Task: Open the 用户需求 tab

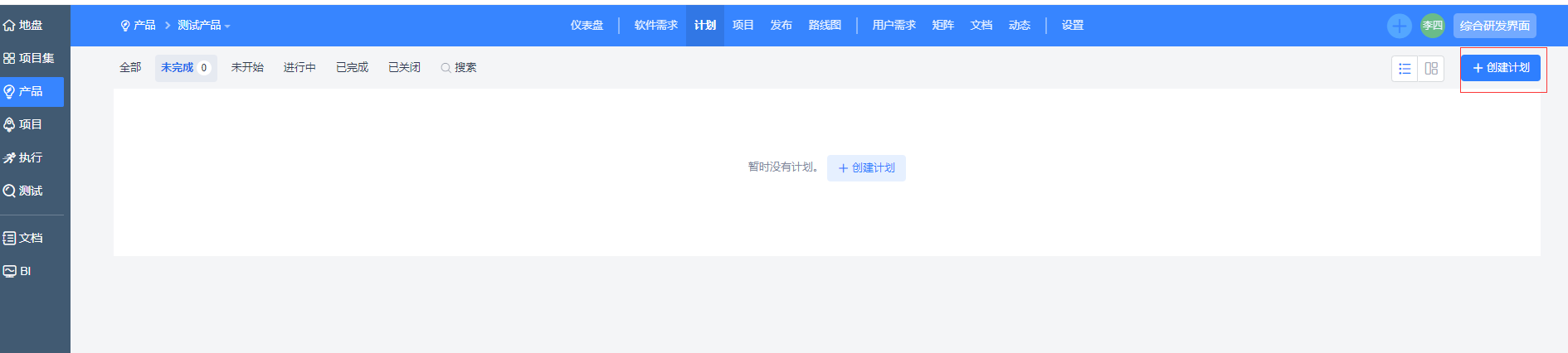Action: tap(894, 26)
